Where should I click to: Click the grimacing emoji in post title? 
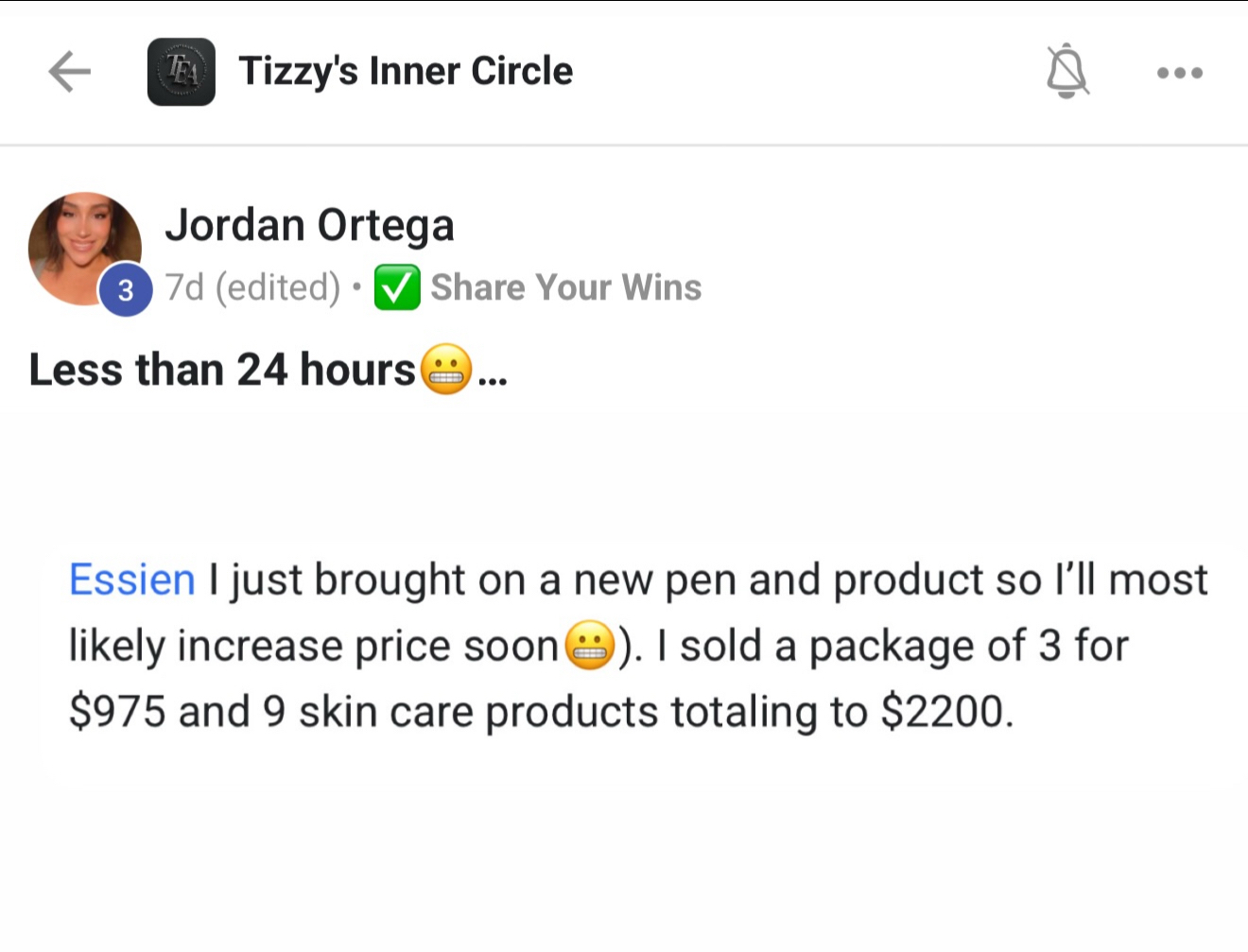tap(445, 370)
